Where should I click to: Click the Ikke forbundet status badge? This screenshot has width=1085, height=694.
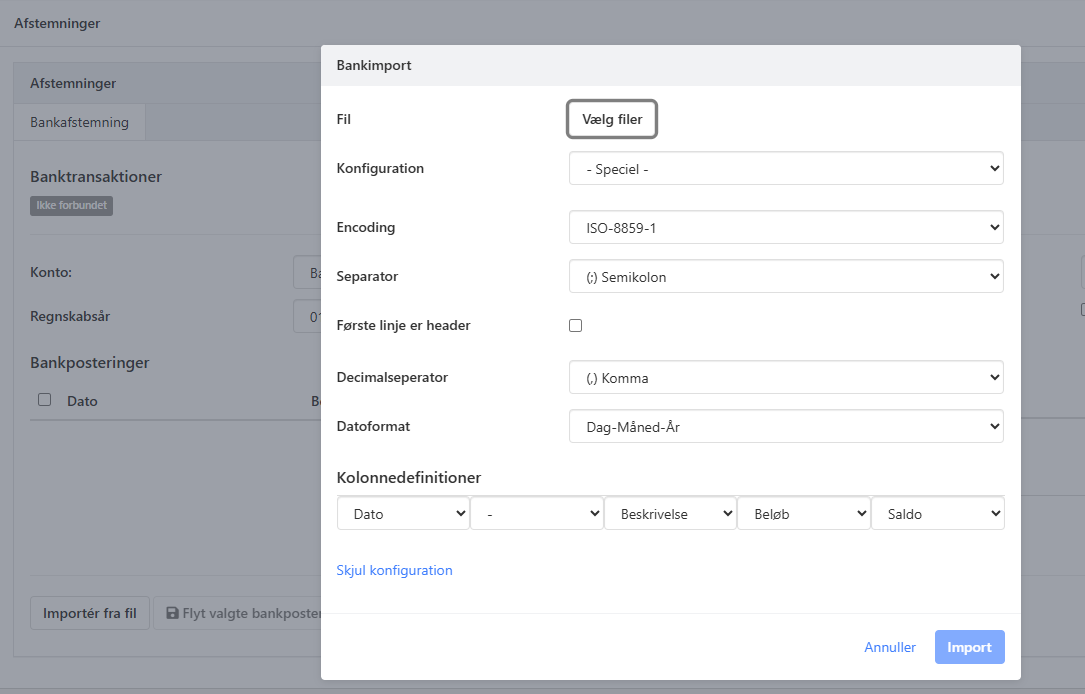[x=71, y=205]
